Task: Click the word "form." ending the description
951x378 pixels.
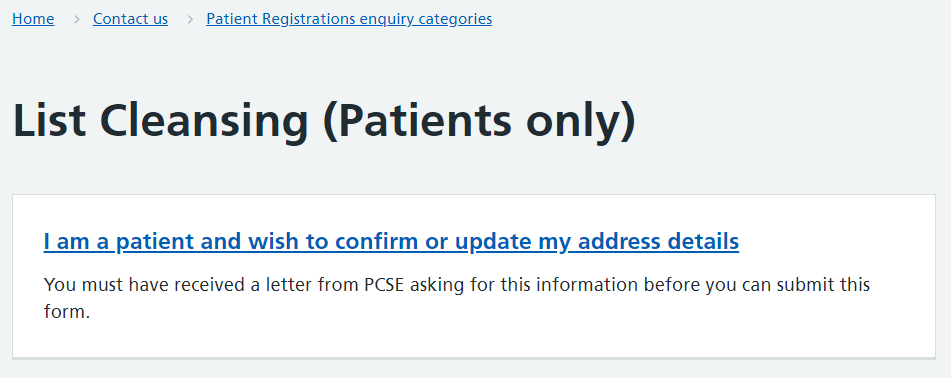Action: pos(67,312)
